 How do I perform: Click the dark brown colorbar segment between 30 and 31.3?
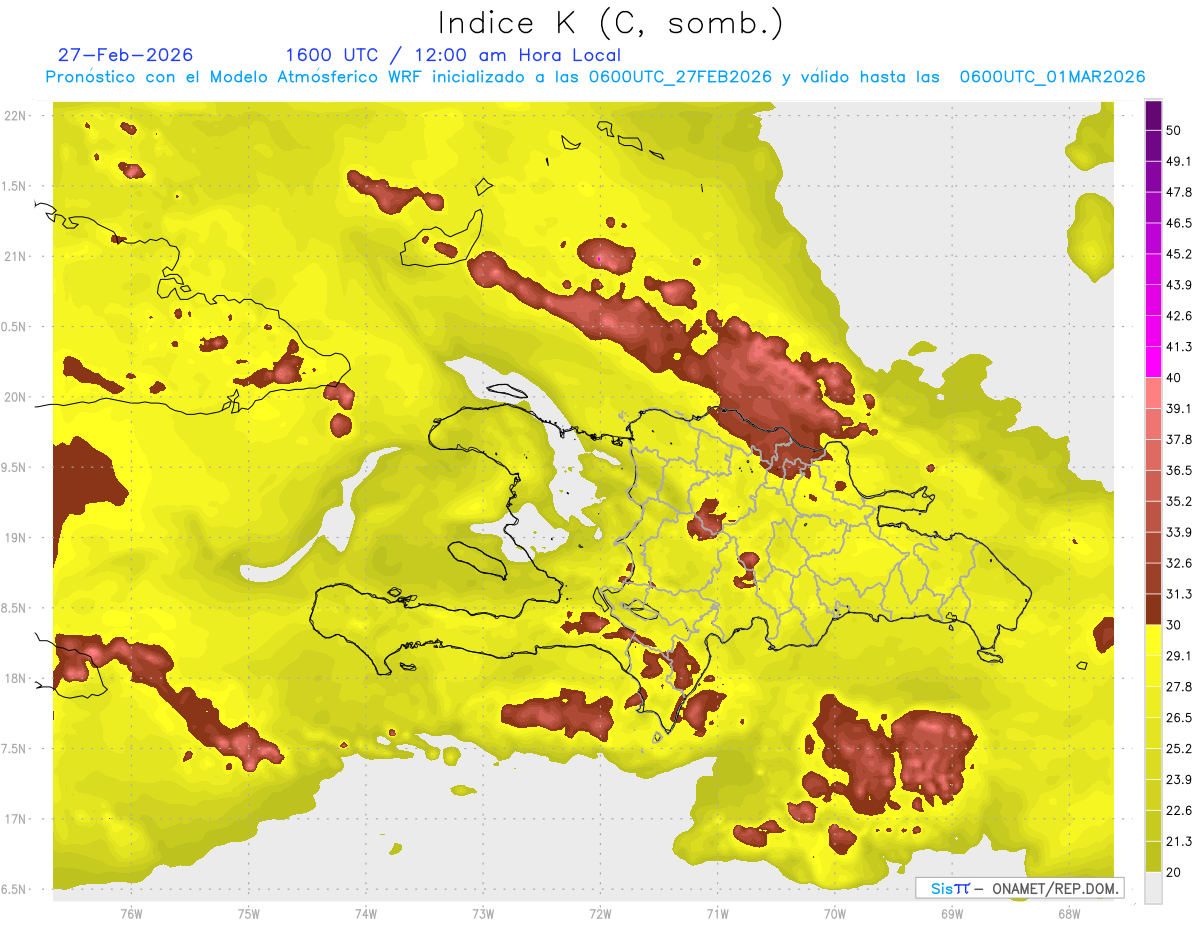tap(1154, 609)
